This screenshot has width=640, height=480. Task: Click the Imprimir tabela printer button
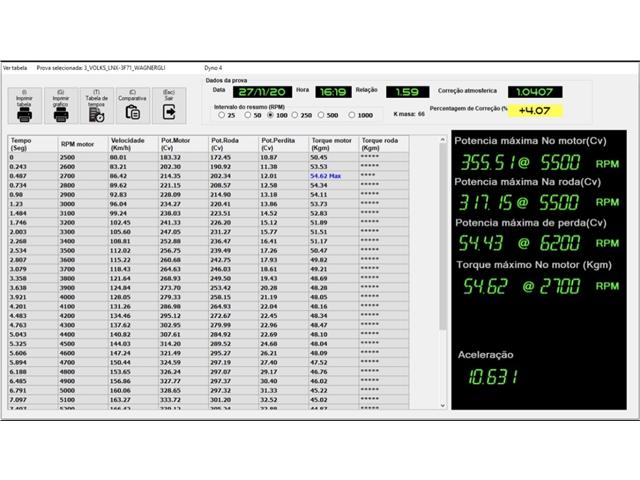pyautogui.click(x=24, y=106)
